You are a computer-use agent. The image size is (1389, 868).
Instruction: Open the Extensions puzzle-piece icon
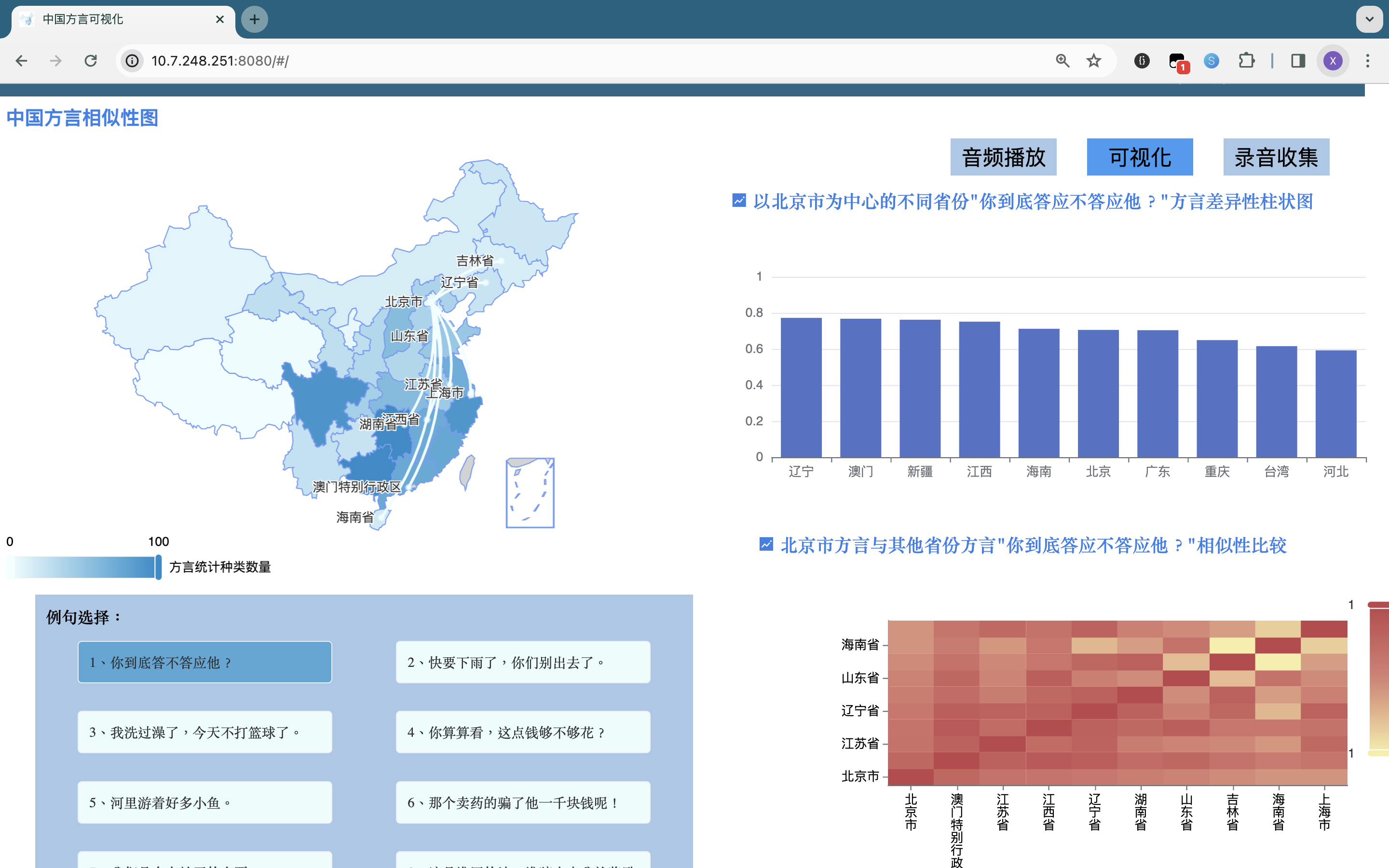tap(1246, 61)
